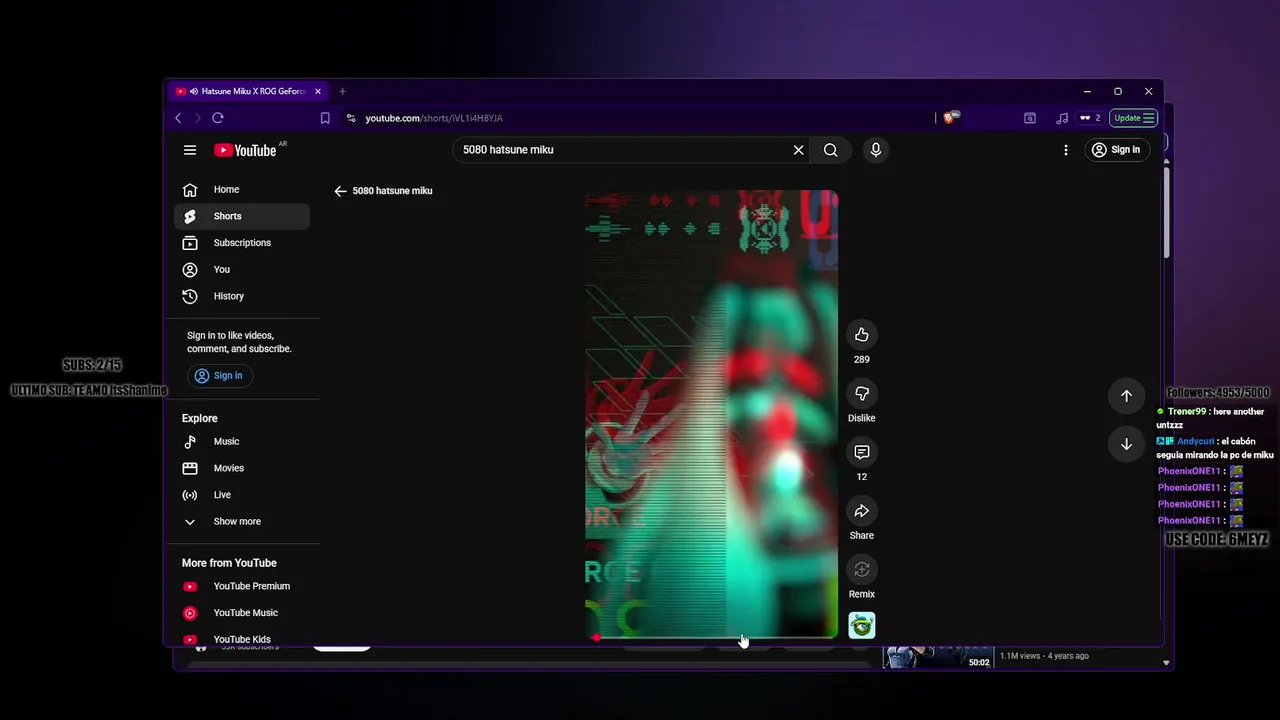Open History in the sidebar
This screenshot has width=1280, height=720.
tap(241, 296)
